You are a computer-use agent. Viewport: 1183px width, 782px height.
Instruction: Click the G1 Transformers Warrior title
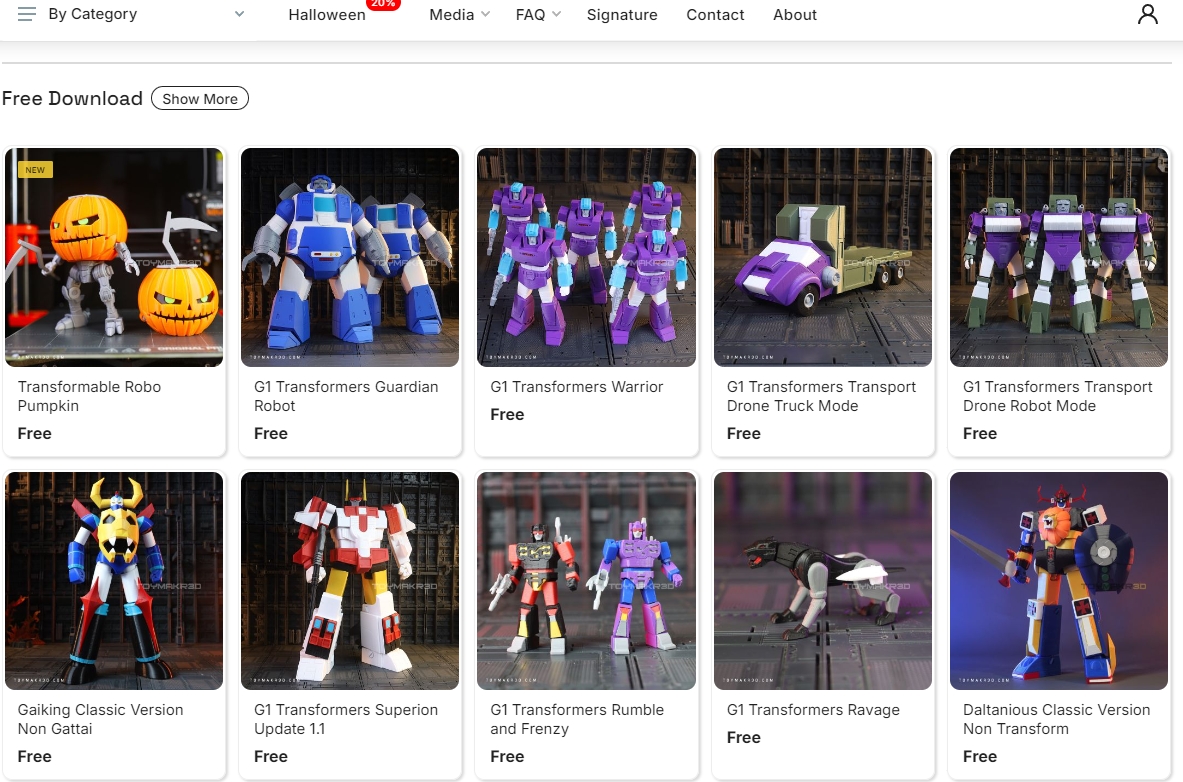[576, 386]
